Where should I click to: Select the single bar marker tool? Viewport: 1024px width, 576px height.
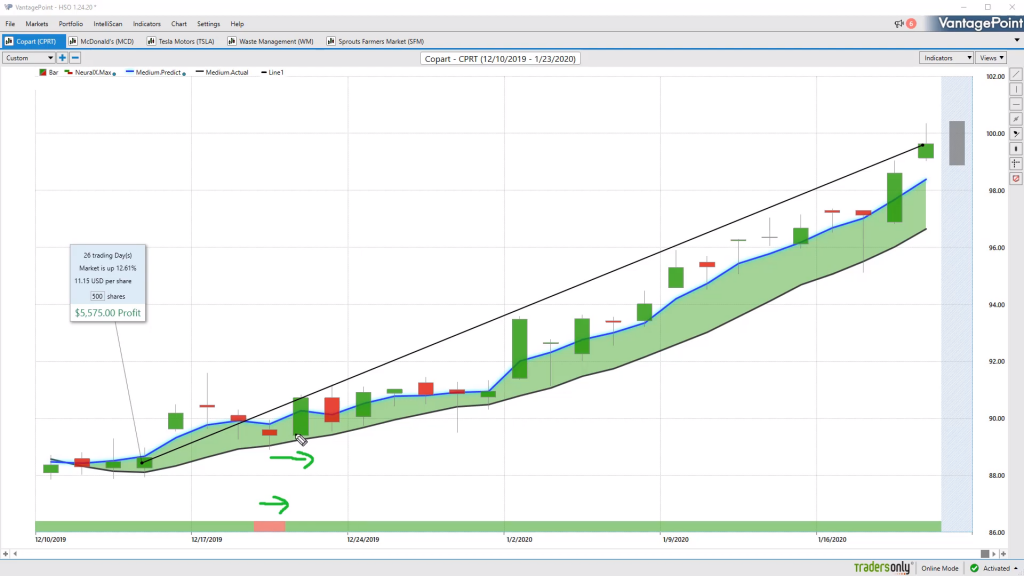click(x=1016, y=149)
